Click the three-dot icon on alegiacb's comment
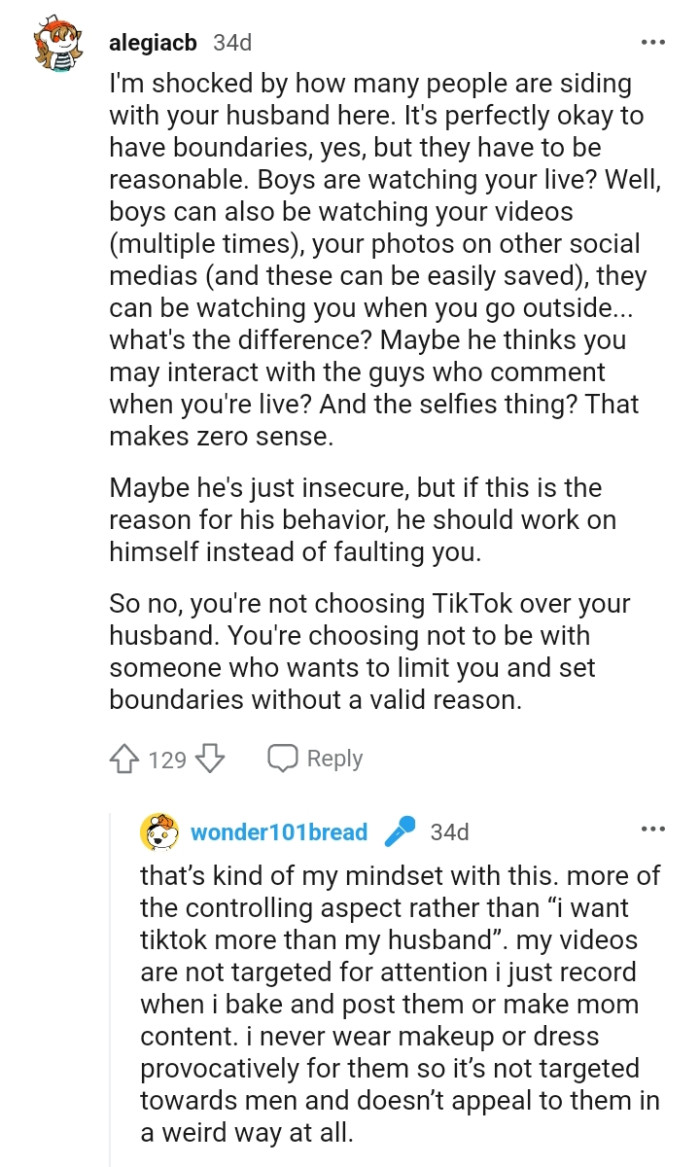 (652, 40)
